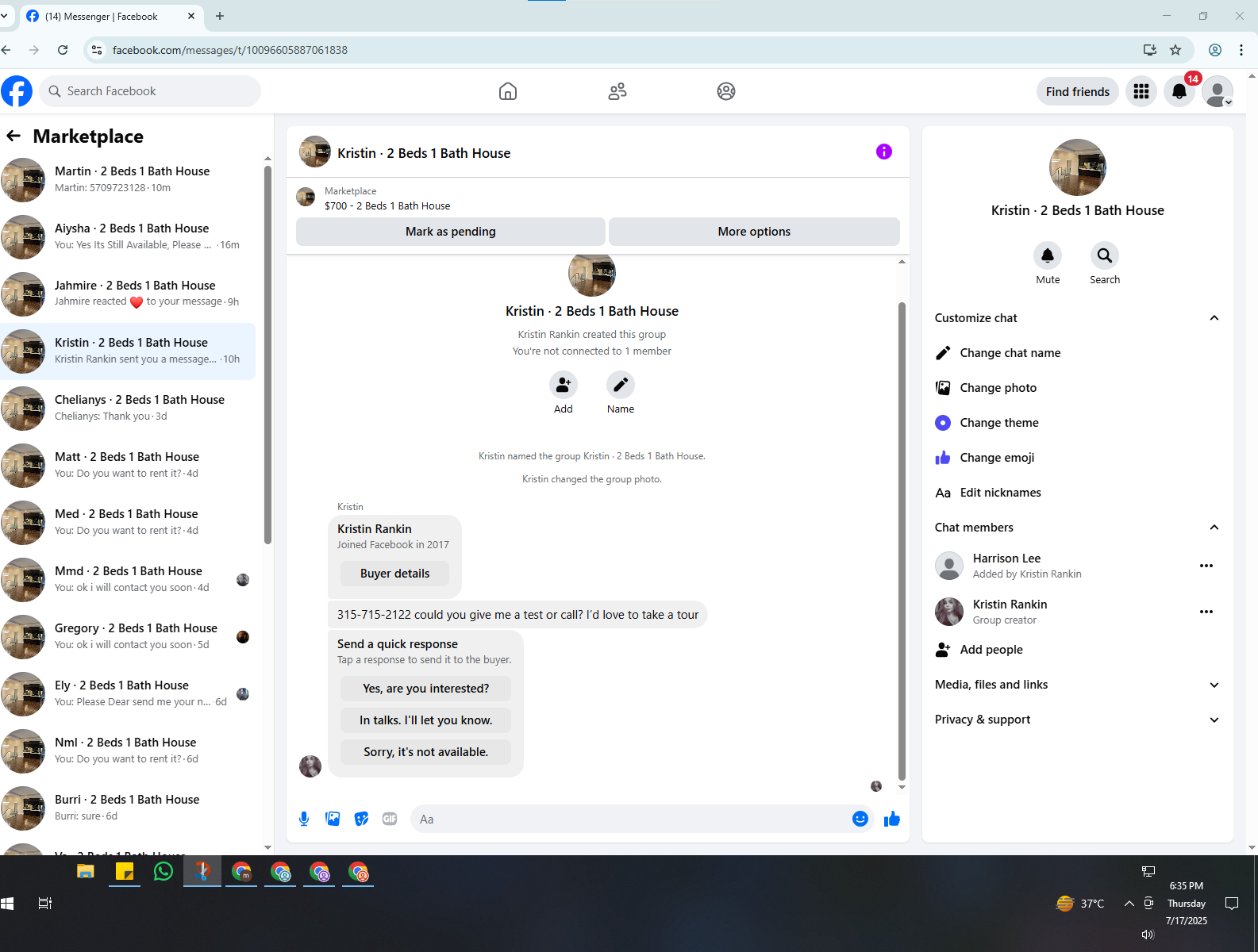1258x952 pixels.
Task: Open Matt's conversation in the list
Action: pos(128,466)
